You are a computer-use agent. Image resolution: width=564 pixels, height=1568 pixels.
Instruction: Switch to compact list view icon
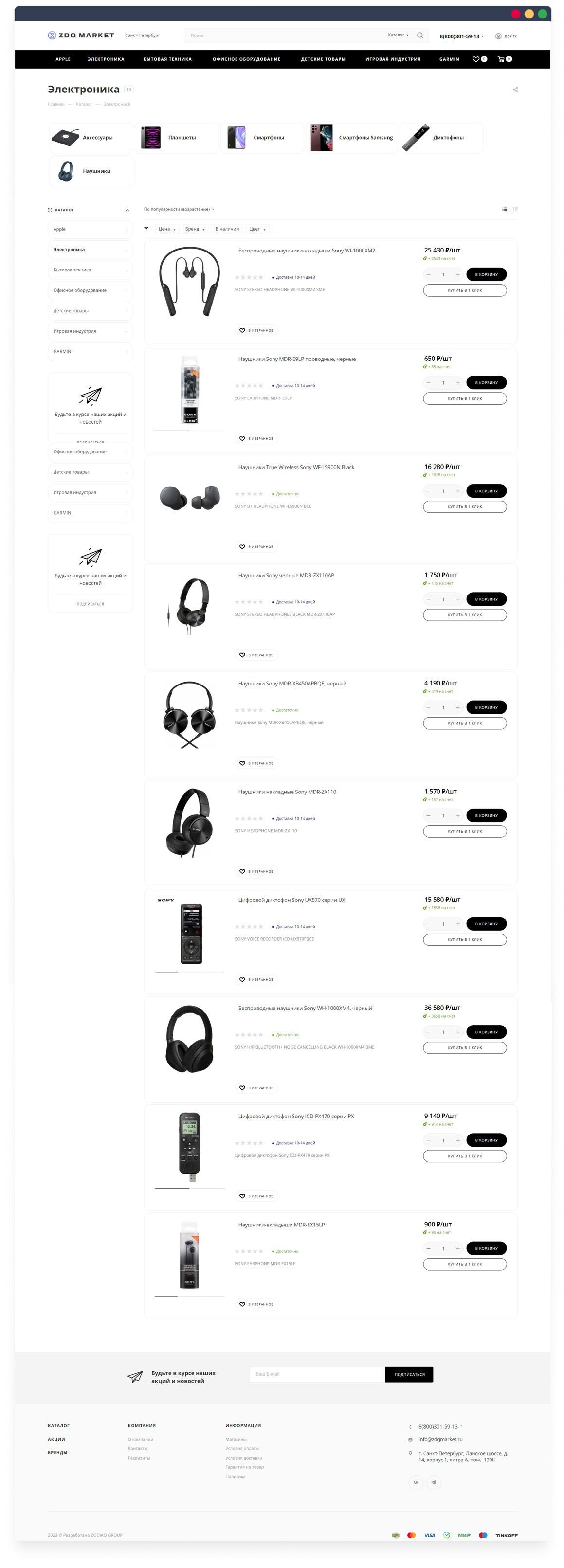coord(515,209)
